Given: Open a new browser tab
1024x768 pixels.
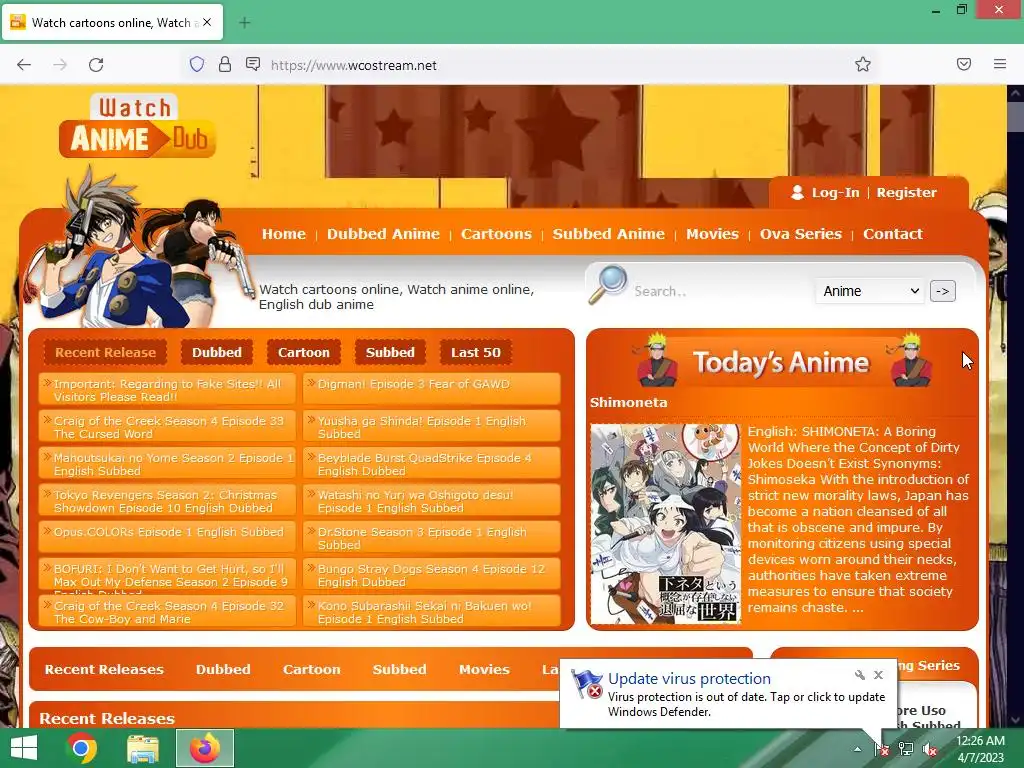Looking at the screenshot, I should point(245,23).
